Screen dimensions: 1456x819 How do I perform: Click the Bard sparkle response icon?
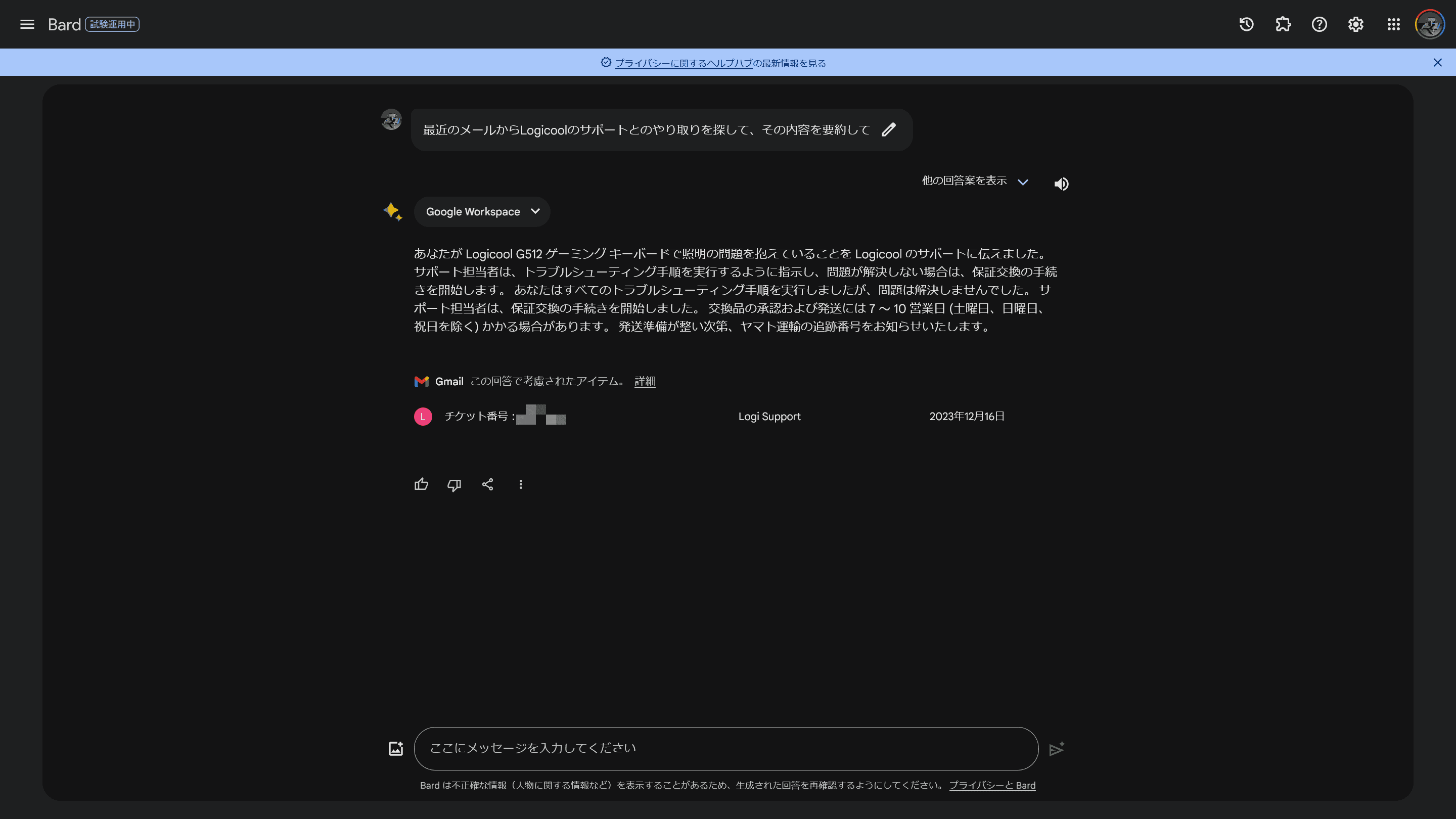coord(392,211)
